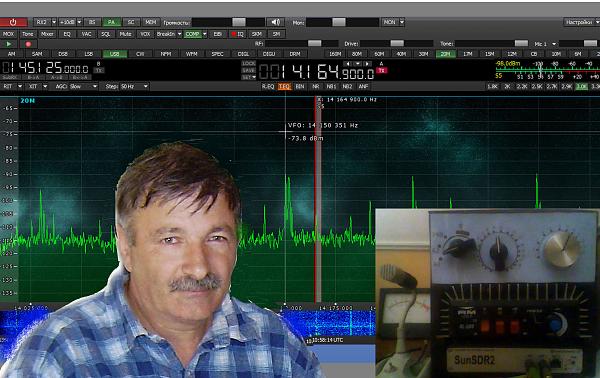Click the Drive level slider
The width and height of the screenshot is (600, 378).
click(396, 44)
